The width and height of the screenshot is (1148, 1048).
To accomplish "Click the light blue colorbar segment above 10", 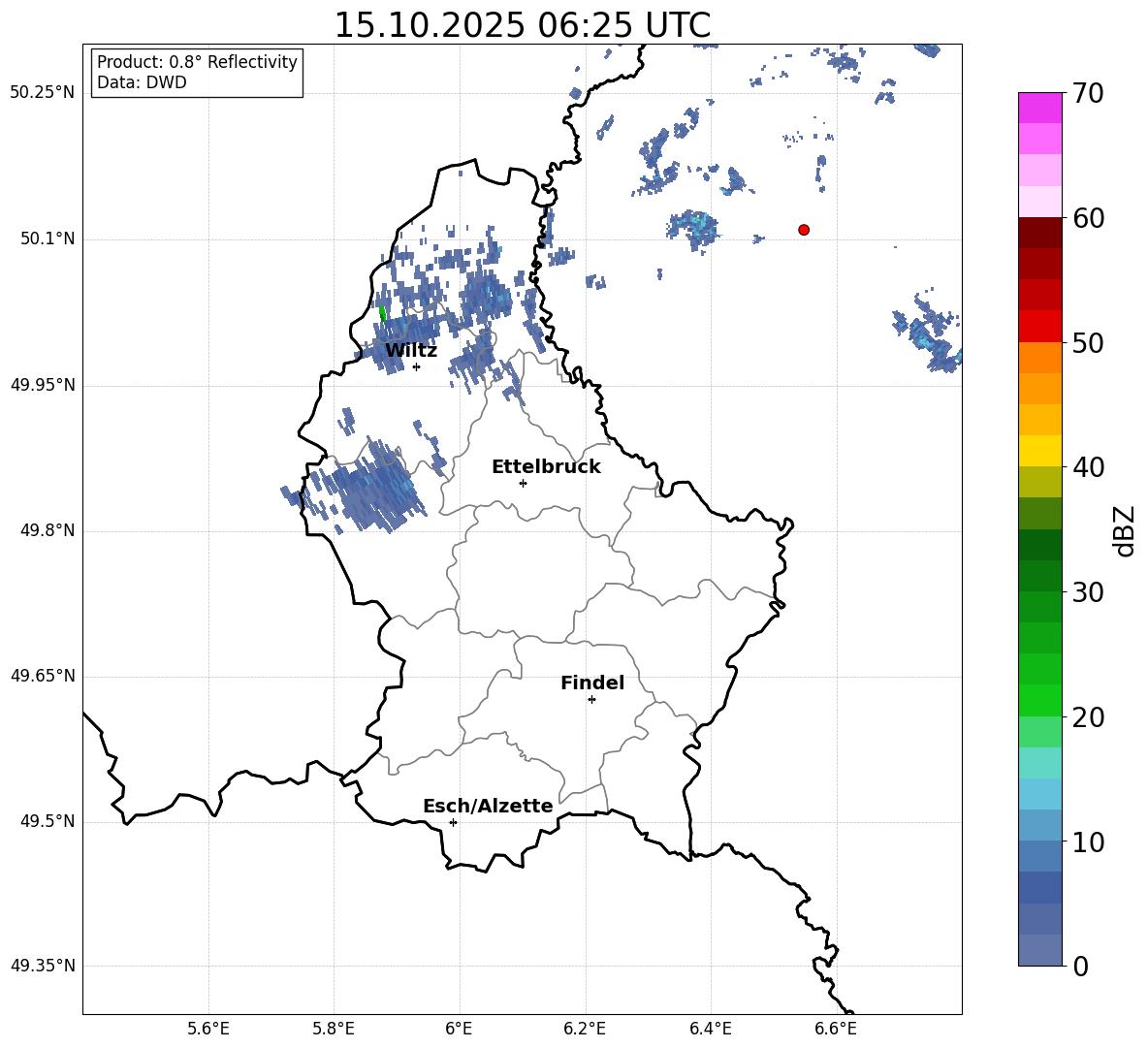I will pyautogui.click(x=1040, y=825).
